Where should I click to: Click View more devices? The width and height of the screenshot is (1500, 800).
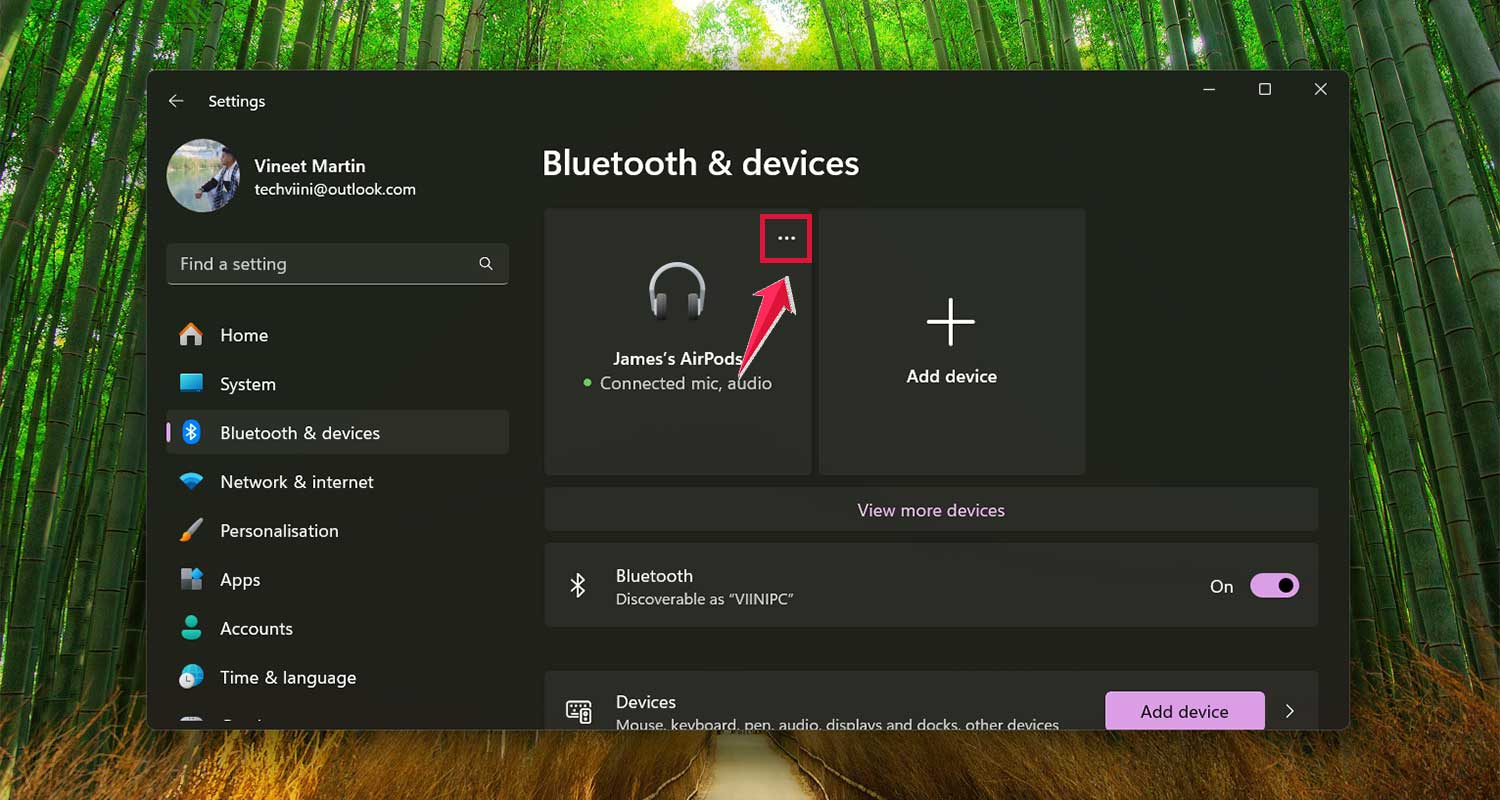tap(930, 510)
